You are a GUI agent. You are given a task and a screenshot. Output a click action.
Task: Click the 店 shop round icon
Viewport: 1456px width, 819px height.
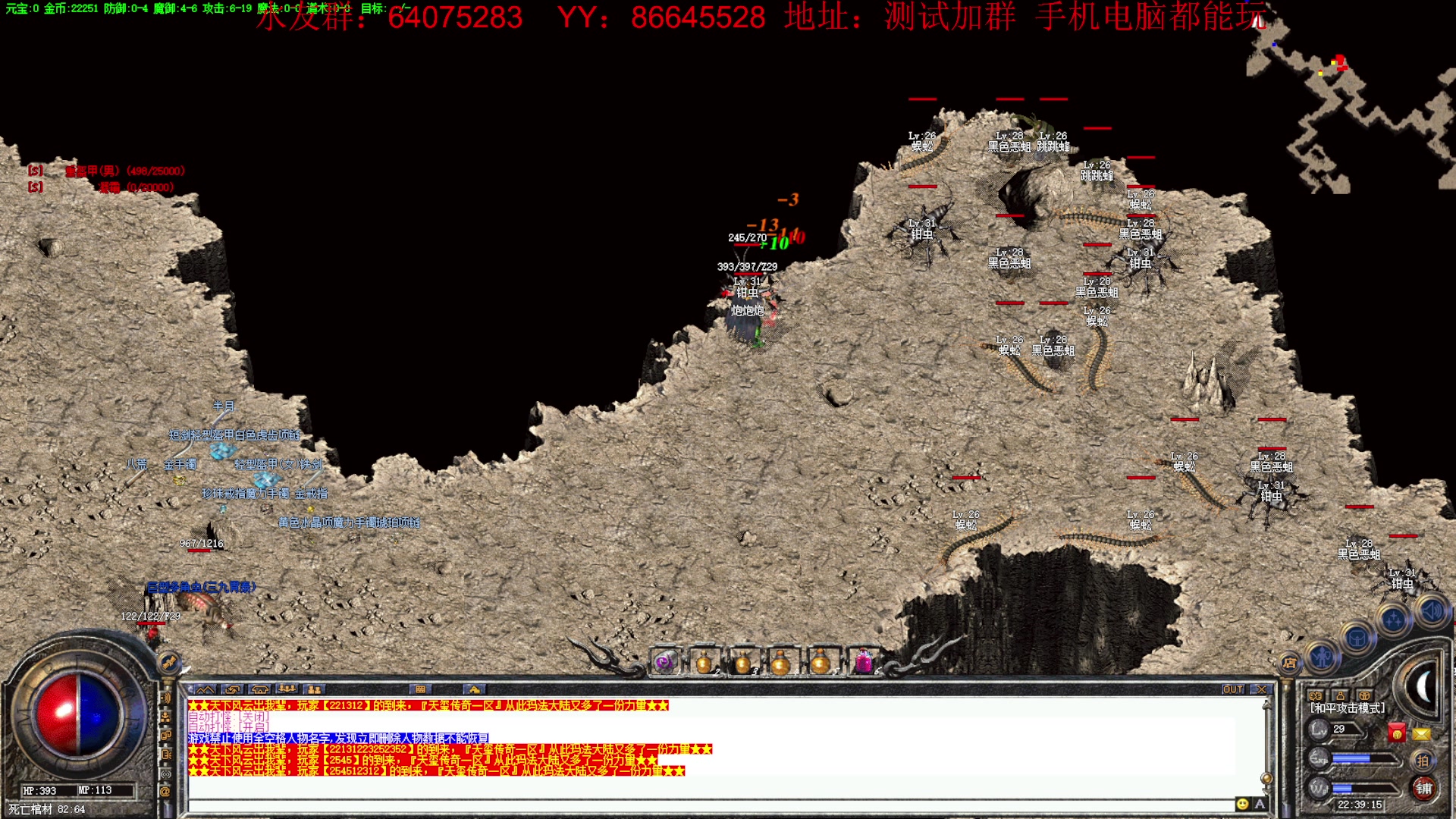(1290, 664)
